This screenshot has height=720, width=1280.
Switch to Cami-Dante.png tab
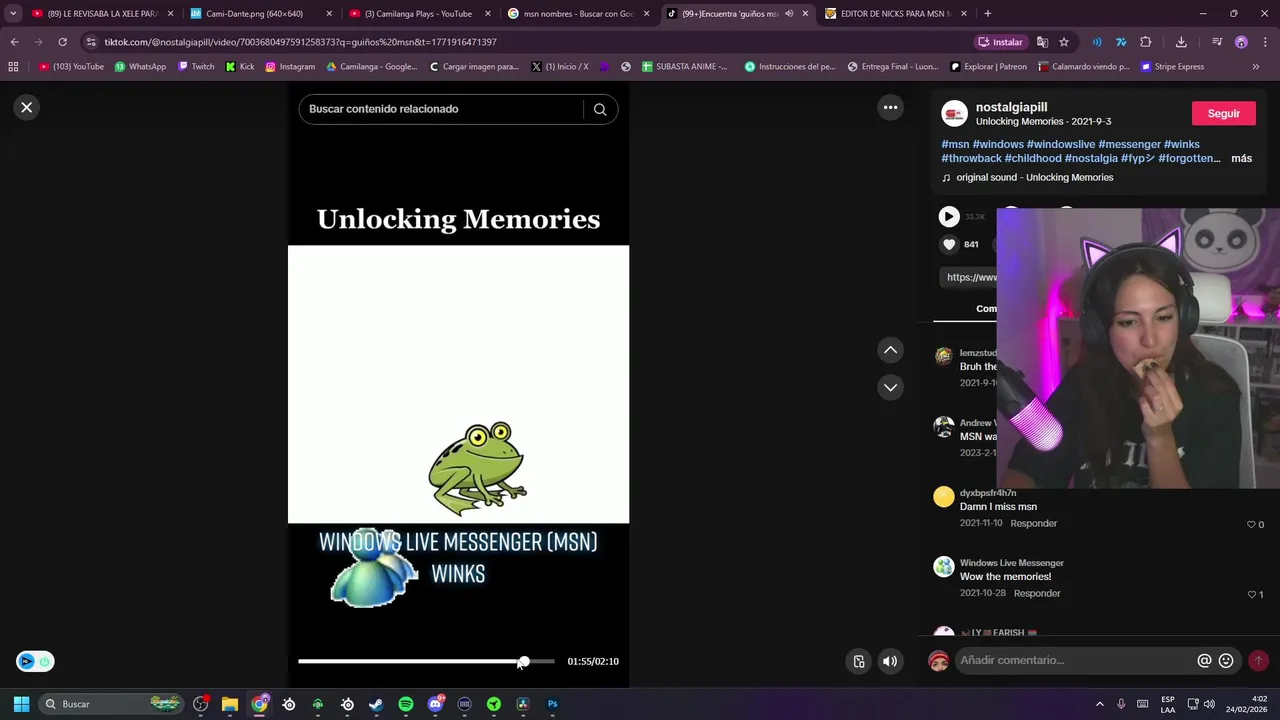[x=260, y=14]
